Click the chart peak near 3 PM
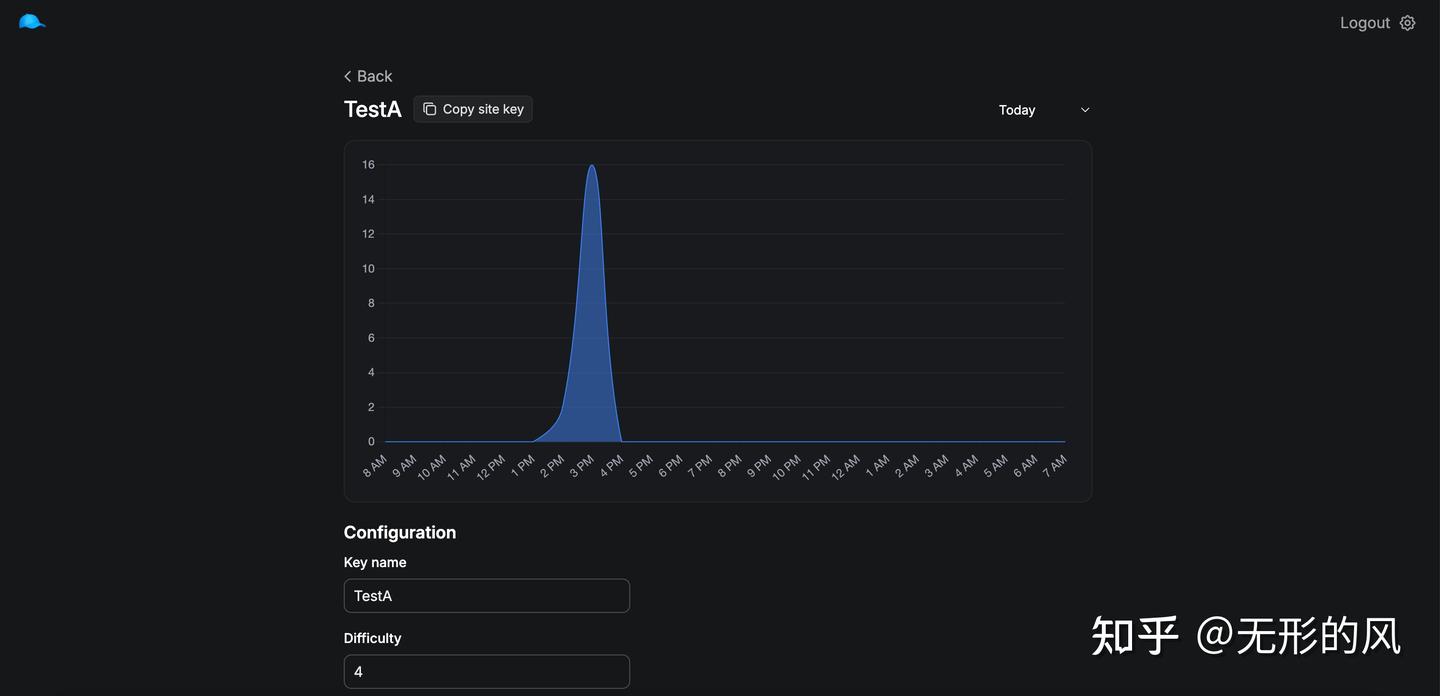The image size is (1440, 696). point(592,166)
